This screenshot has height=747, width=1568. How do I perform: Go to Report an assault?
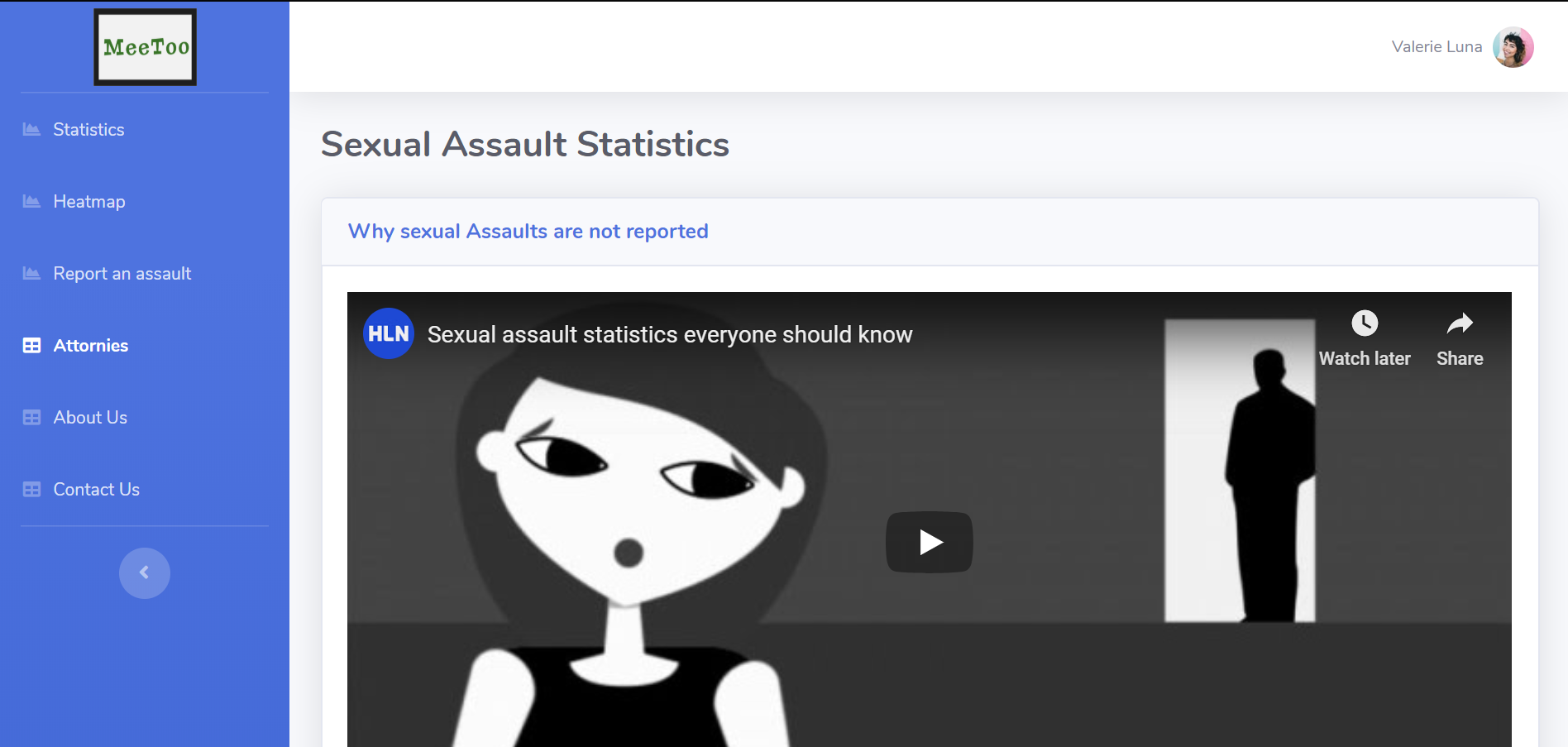[122, 273]
